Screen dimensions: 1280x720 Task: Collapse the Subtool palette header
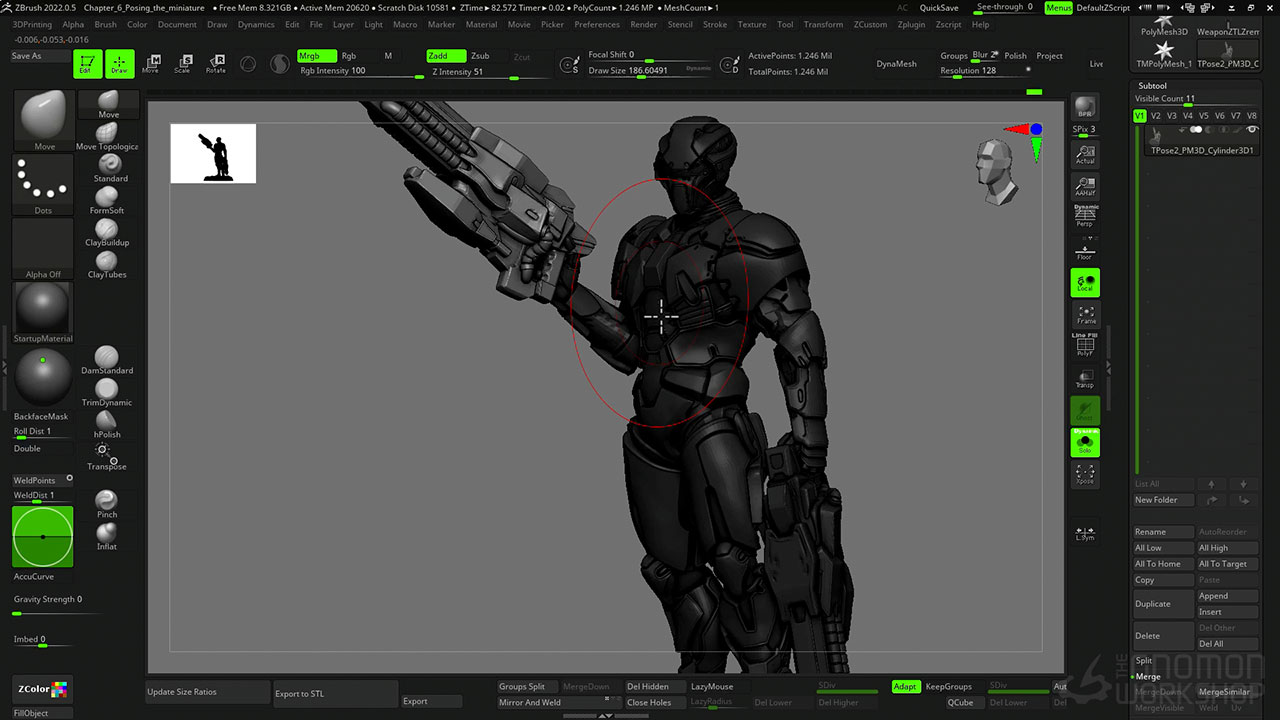(1152, 86)
